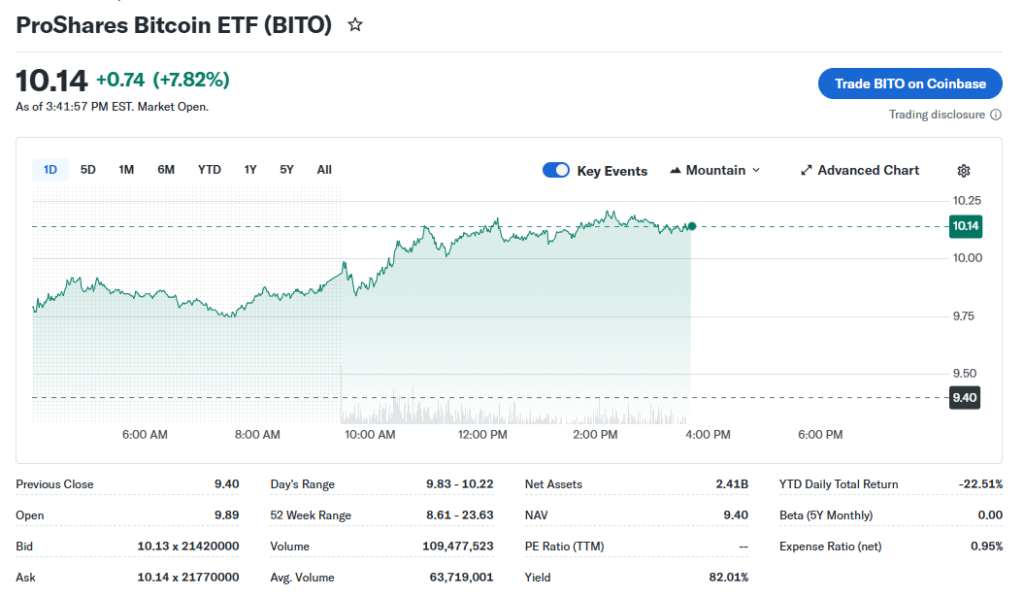
Task: Click the 10.14 current price label on axis
Action: click(965, 227)
